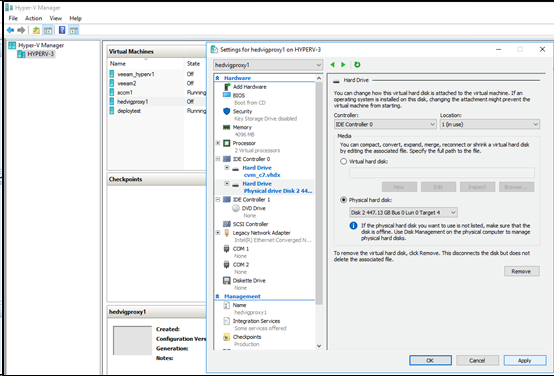The height and width of the screenshot is (376, 554).
Task: Choose the Physical hard disk radio option
Action: [x=343, y=200]
